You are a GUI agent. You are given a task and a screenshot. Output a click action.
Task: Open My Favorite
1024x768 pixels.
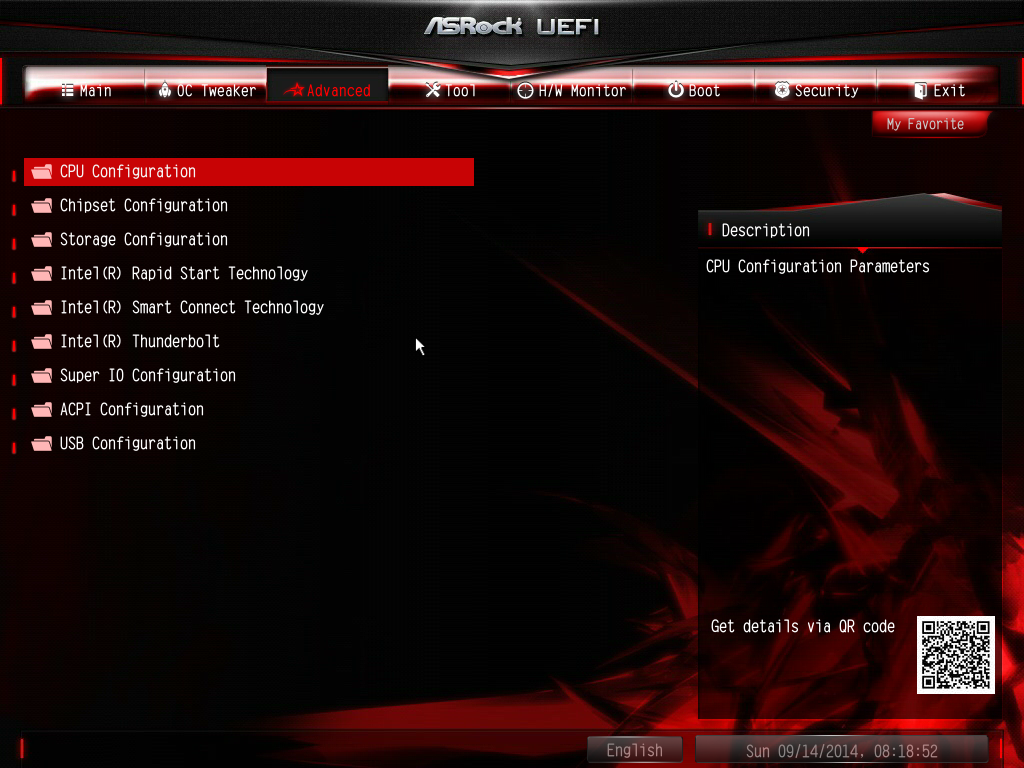coord(925,124)
